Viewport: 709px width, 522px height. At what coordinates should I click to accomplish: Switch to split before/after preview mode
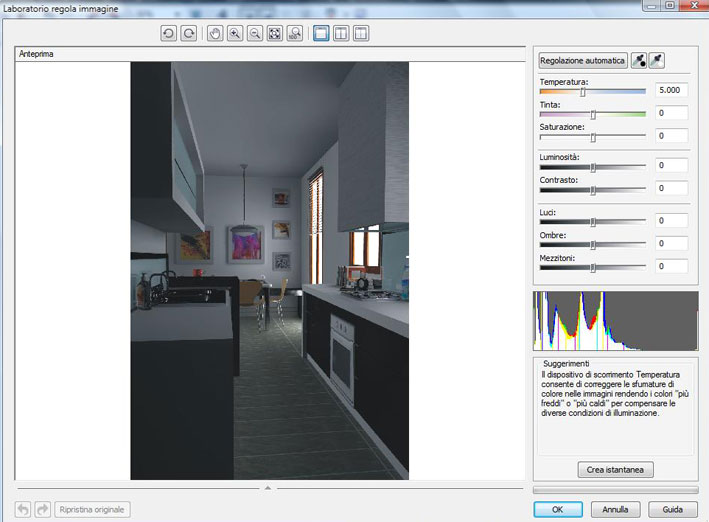click(361, 33)
